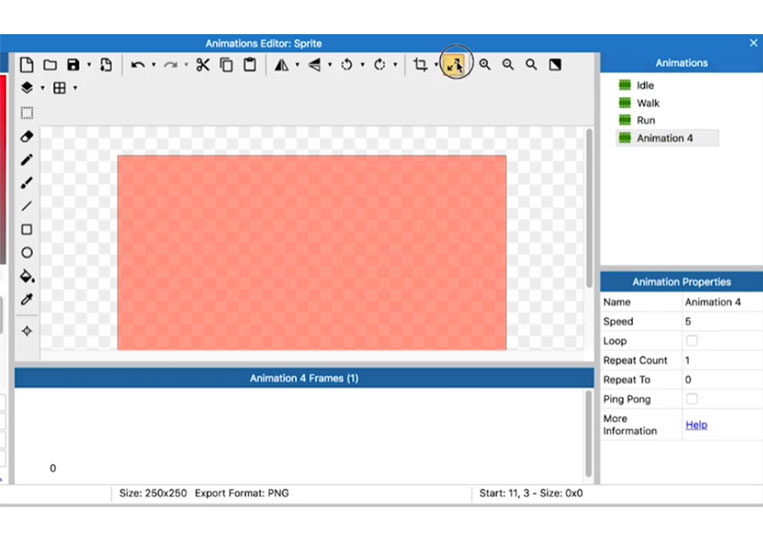Flip the image horizontally (mirror icon)
The width and height of the screenshot is (763, 541).
tap(281, 64)
